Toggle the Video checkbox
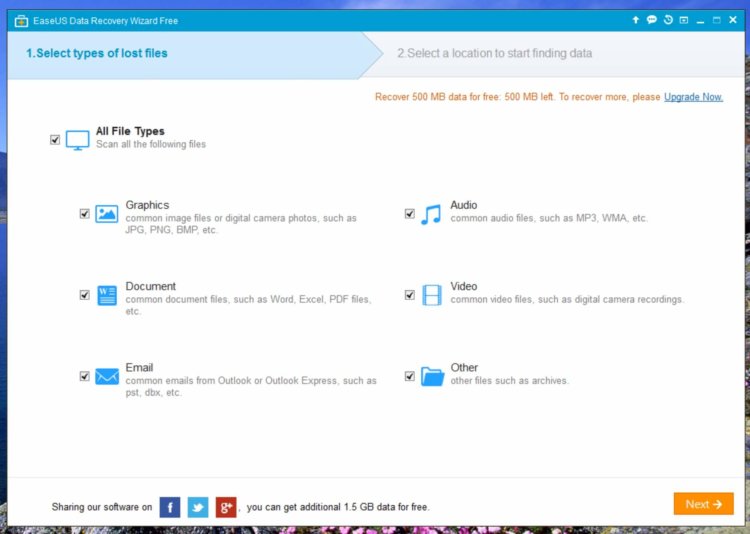This screenshot has height=534, width=750. click(x=409, y=295)
